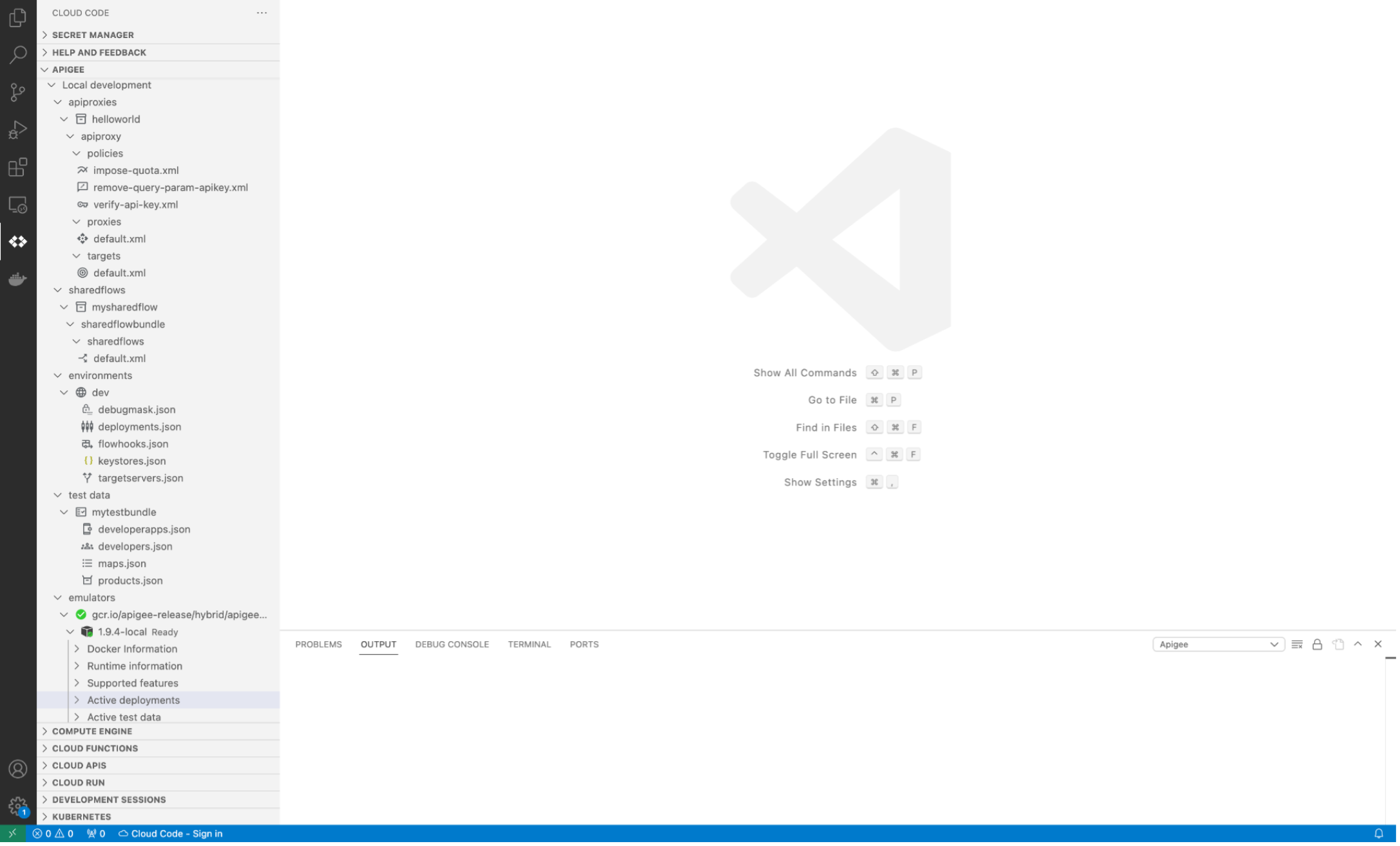Expand the Active test data section

coord(76,716)
